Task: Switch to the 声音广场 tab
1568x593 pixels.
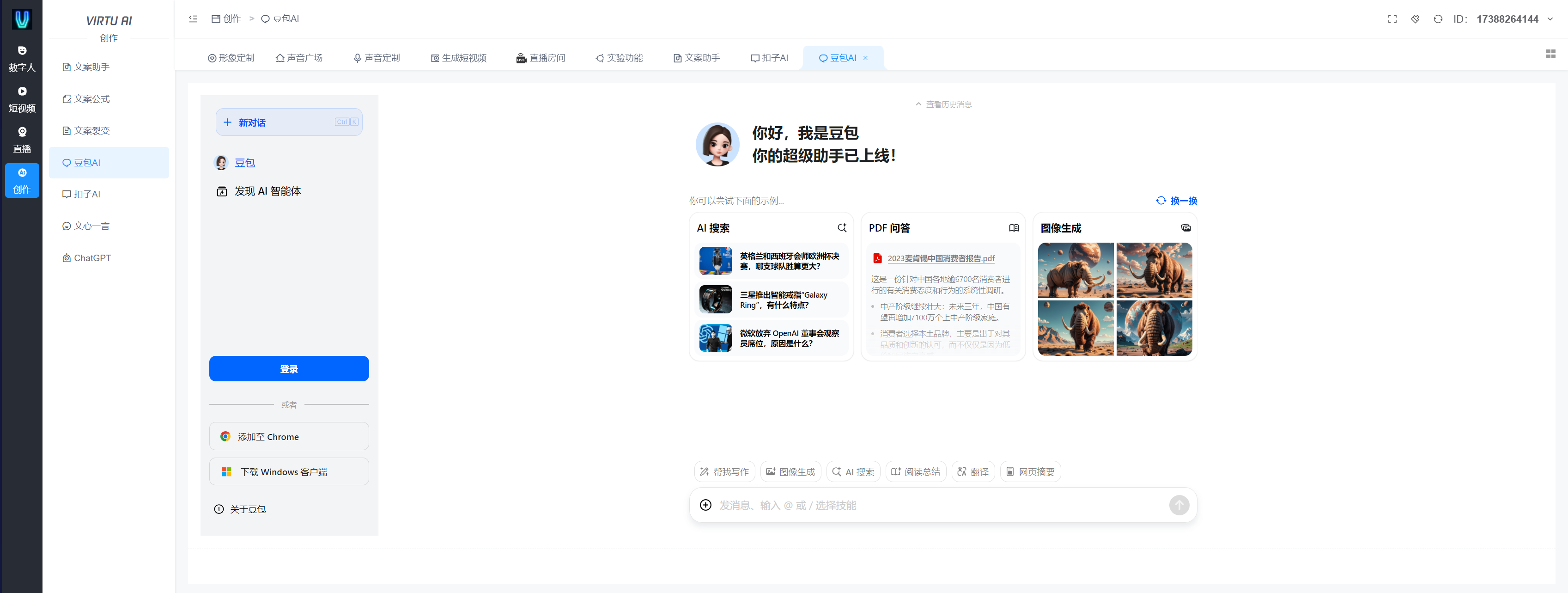Action: click(299, 58)
